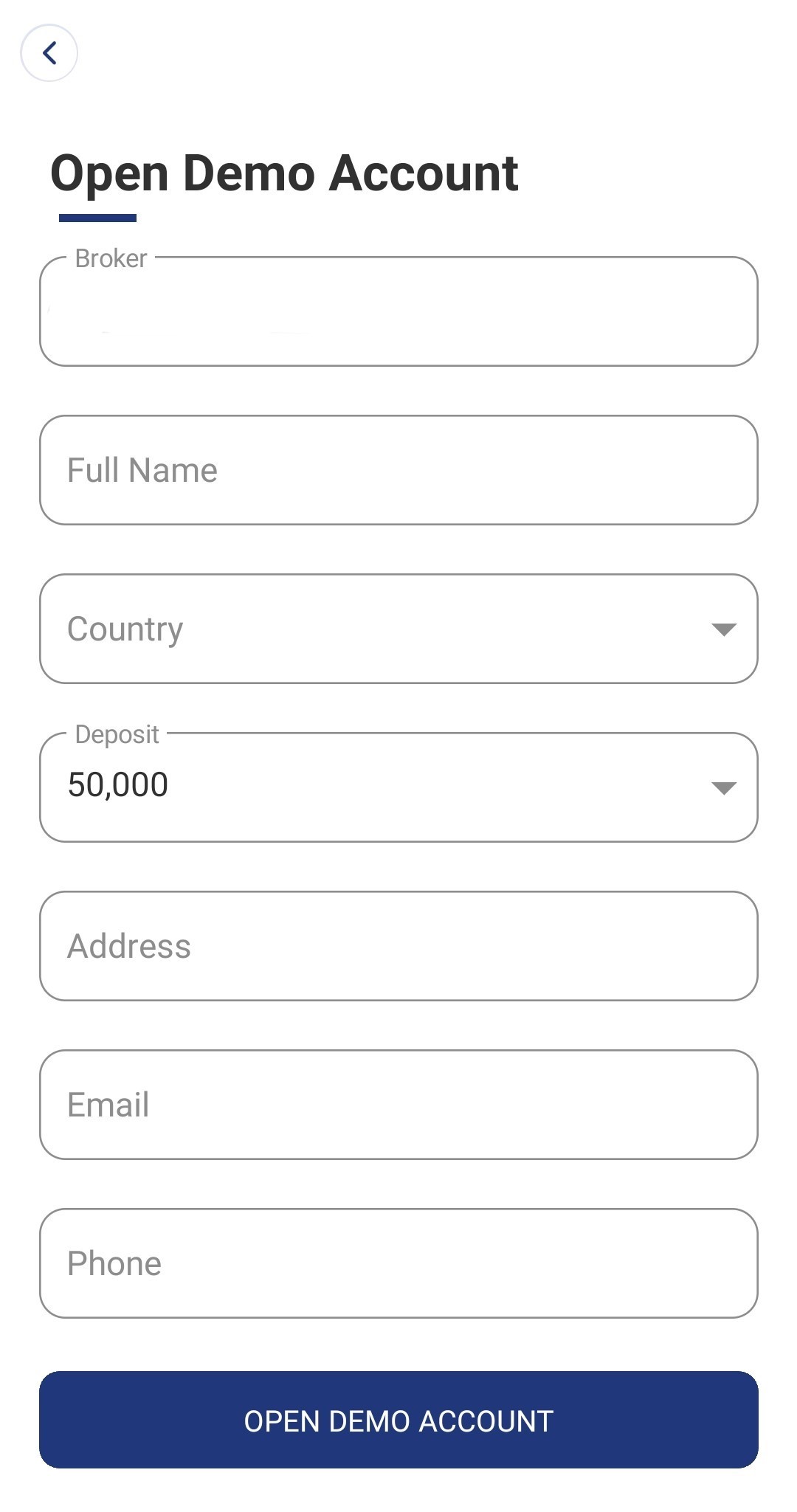Expand the Deposit dropdown arrow

(x=723, y=787)
